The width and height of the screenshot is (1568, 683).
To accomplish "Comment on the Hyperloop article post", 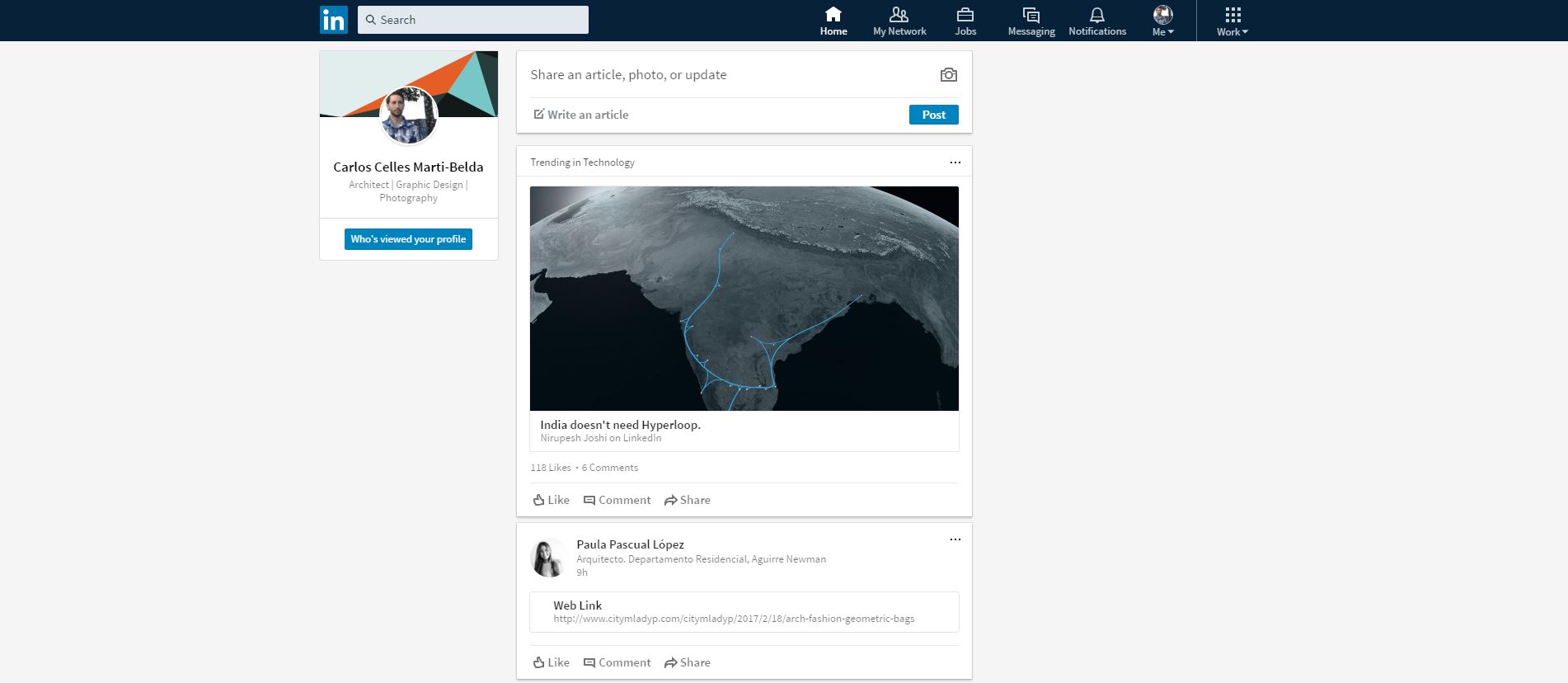I will 617,500.
